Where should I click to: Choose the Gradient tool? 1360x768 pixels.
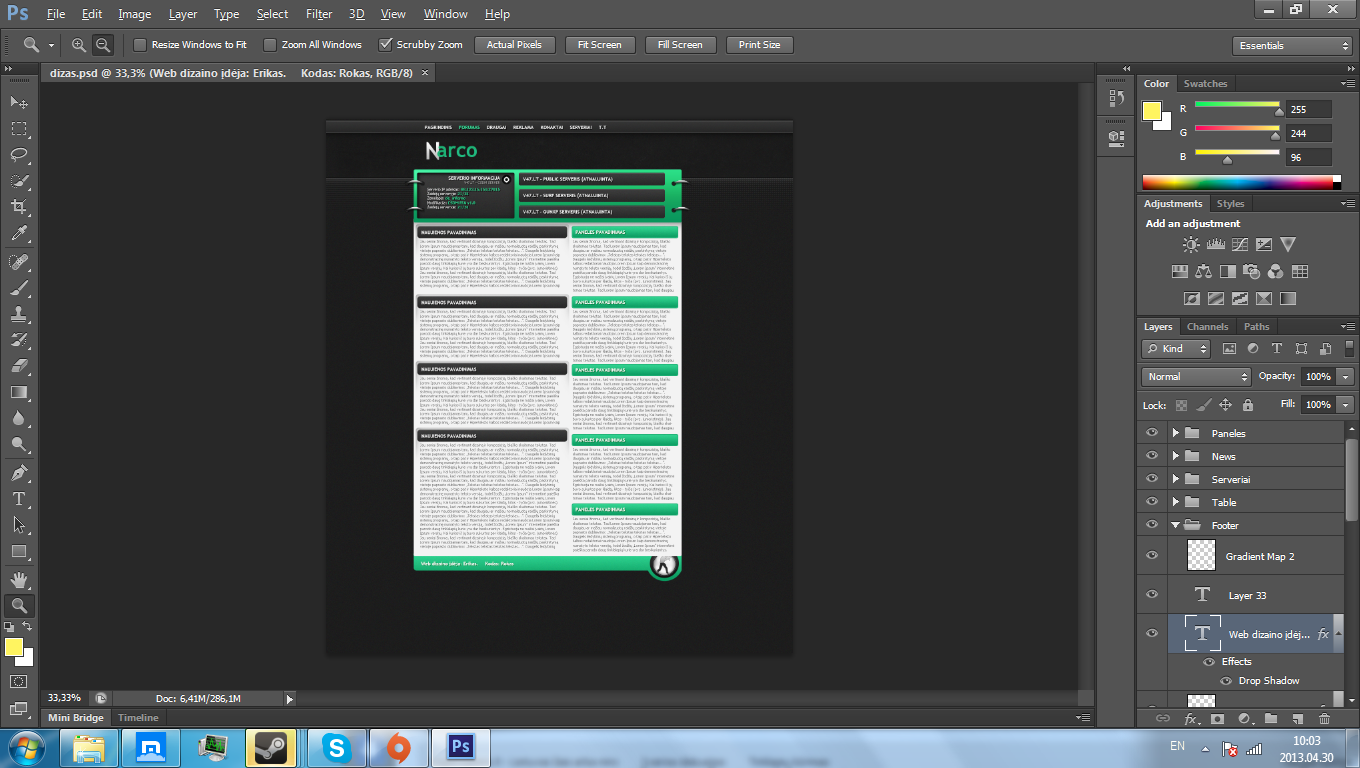[19, 392]
